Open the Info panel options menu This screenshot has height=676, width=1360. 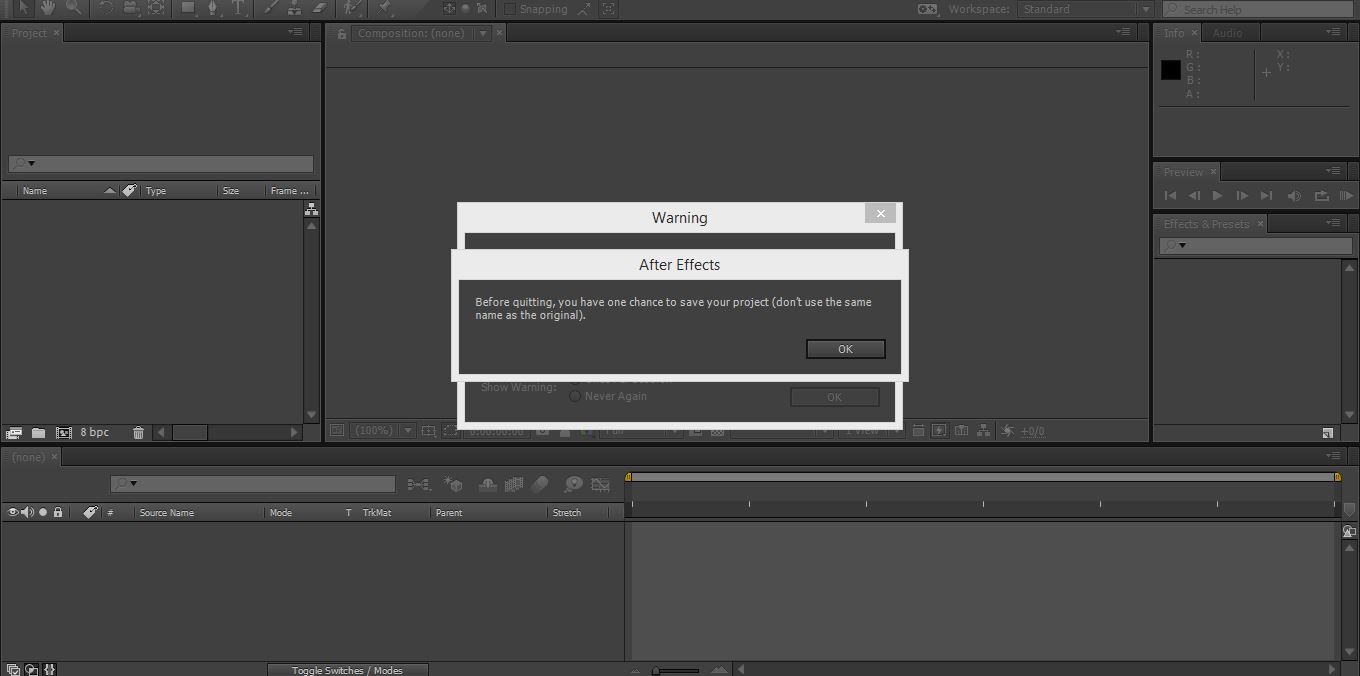click(x=1333, y=32)
